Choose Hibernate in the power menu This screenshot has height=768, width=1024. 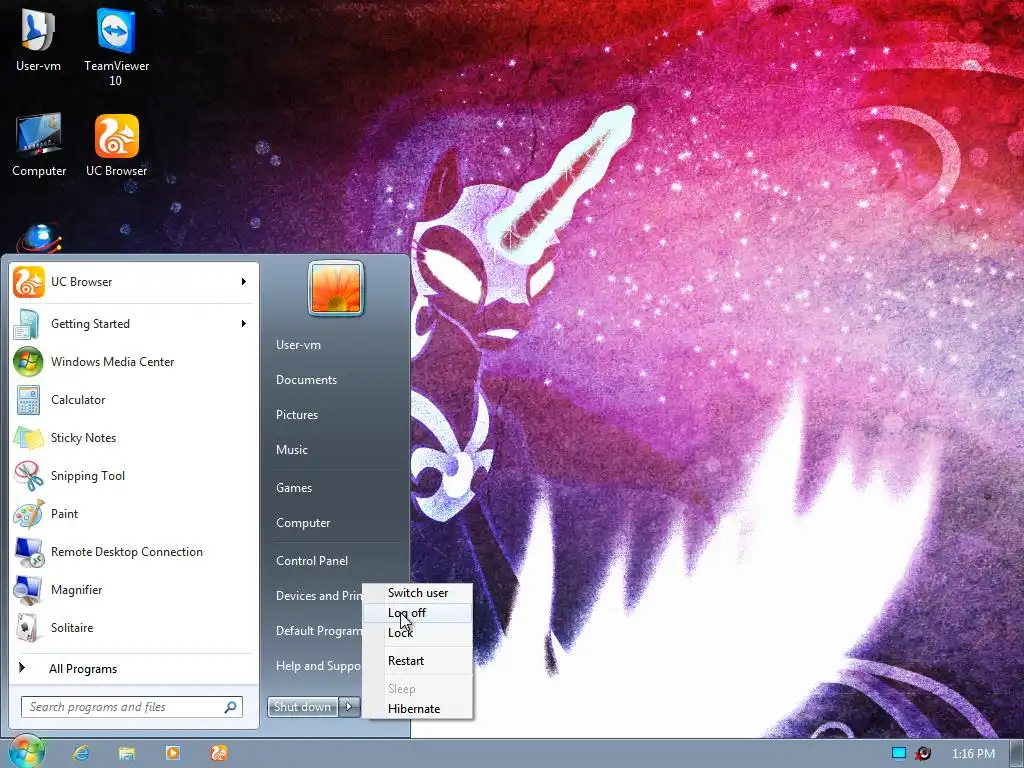(x=418, y=709)
